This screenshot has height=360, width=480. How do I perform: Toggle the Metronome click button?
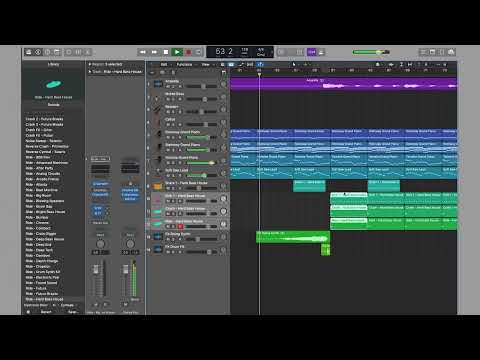click(321, 52)
